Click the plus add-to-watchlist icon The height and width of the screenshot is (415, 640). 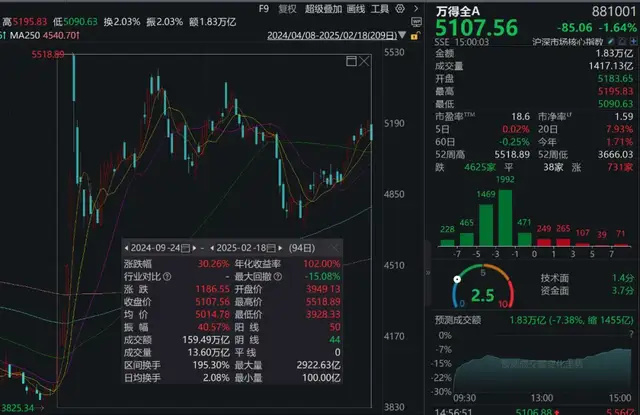[633, 41]
